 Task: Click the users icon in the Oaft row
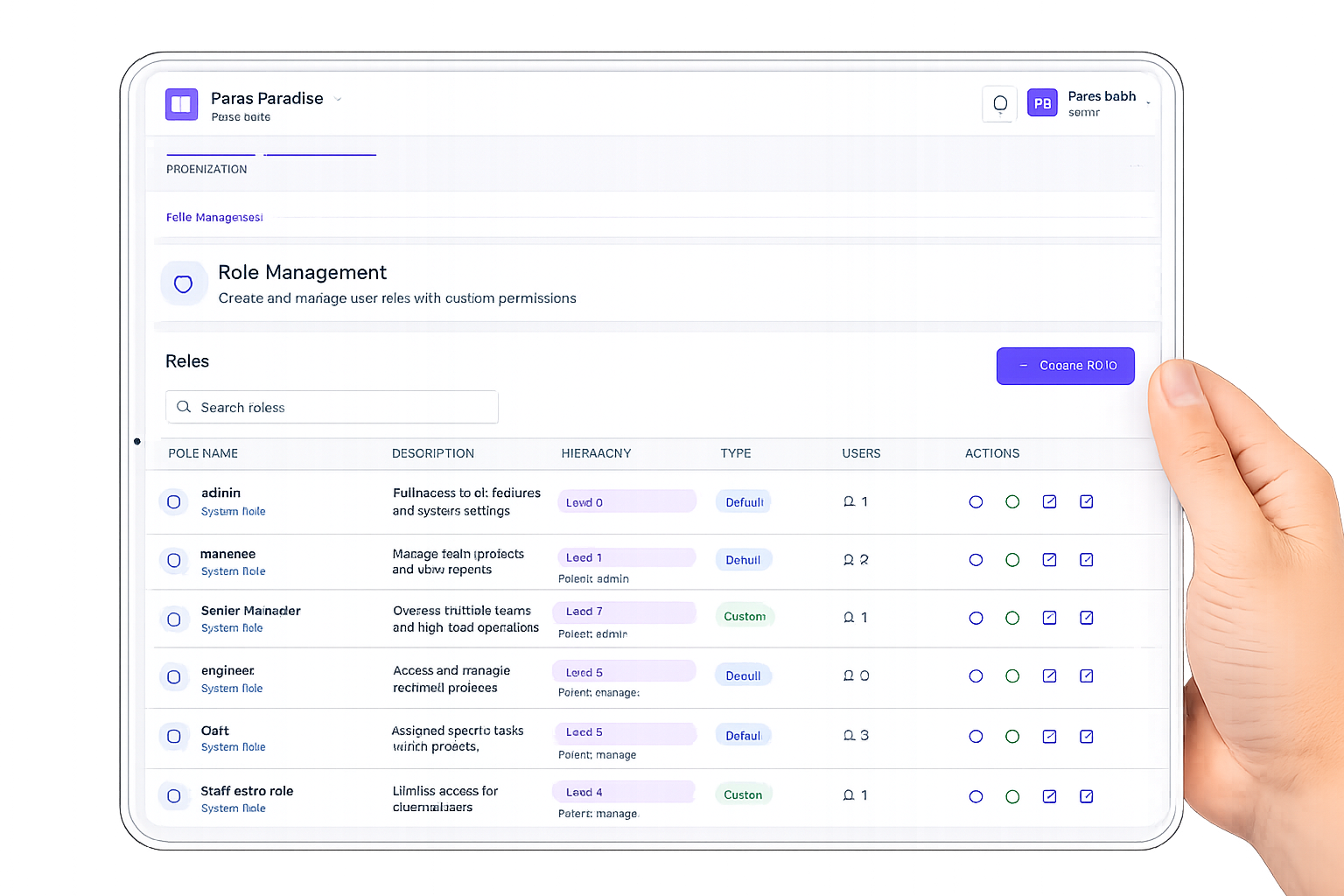click(x=849, y=736)
